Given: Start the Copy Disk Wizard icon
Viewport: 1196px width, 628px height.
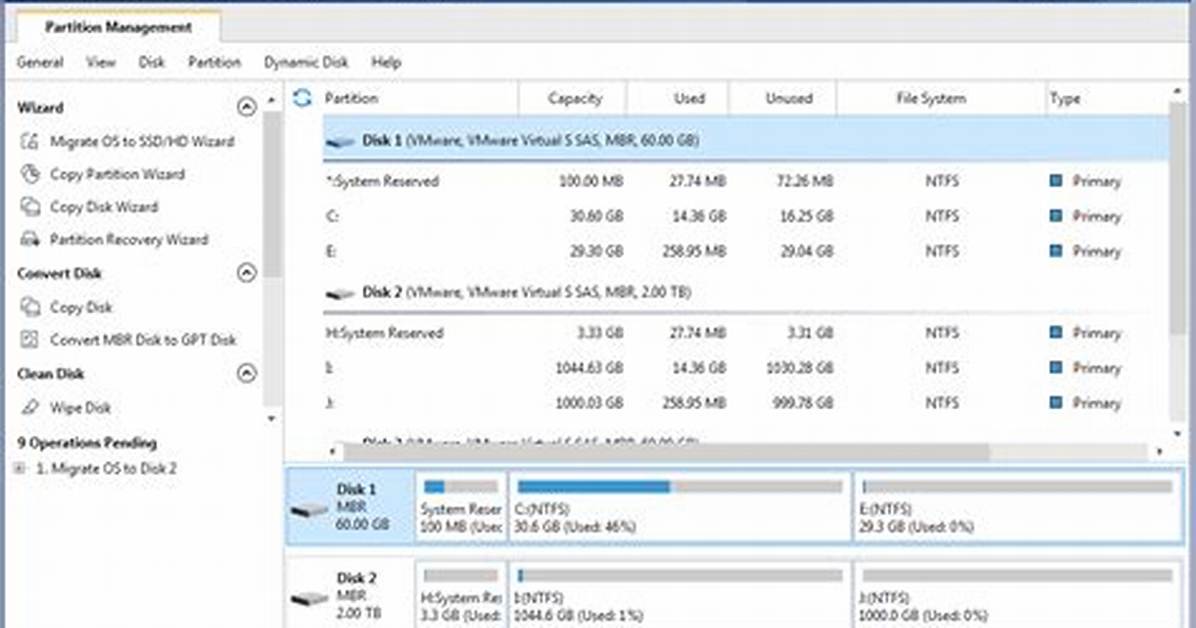Looking at the screenshot, I should click(x=29, y=207).
